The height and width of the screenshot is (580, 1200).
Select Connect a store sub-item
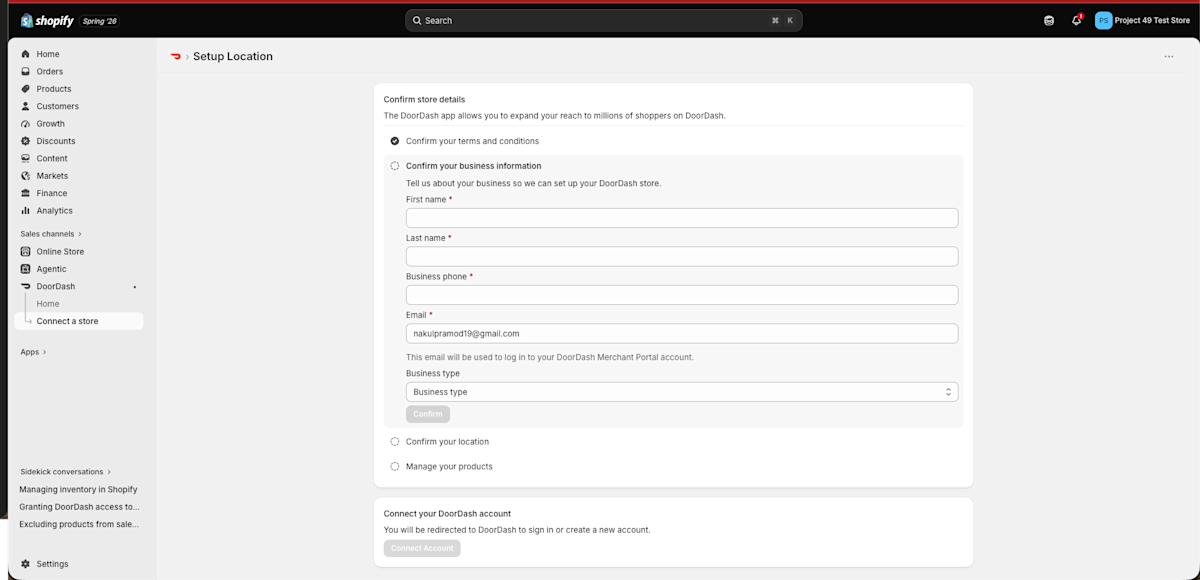coord(79,321)
